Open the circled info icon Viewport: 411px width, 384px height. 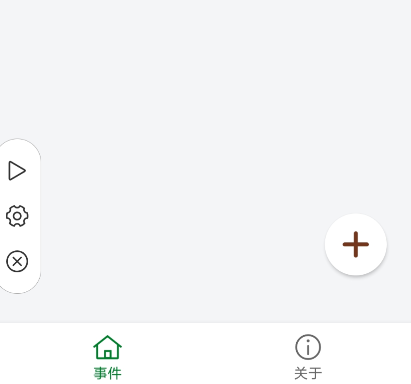tap(308, 347)
